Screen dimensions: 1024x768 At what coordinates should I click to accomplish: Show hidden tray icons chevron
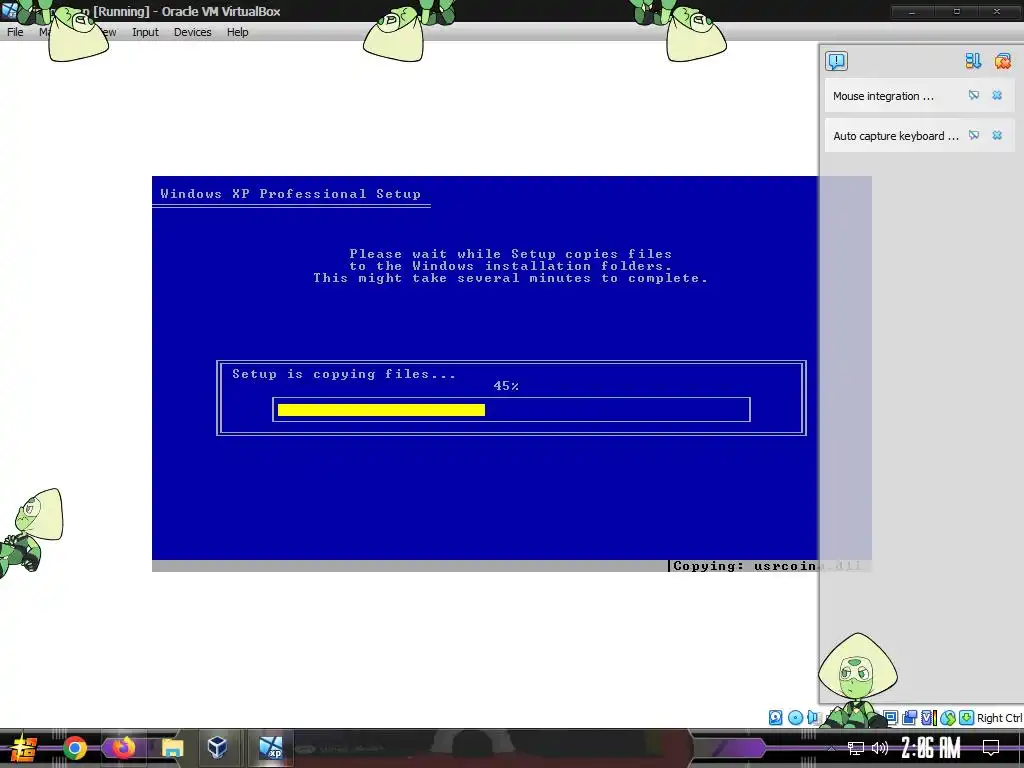831,748
